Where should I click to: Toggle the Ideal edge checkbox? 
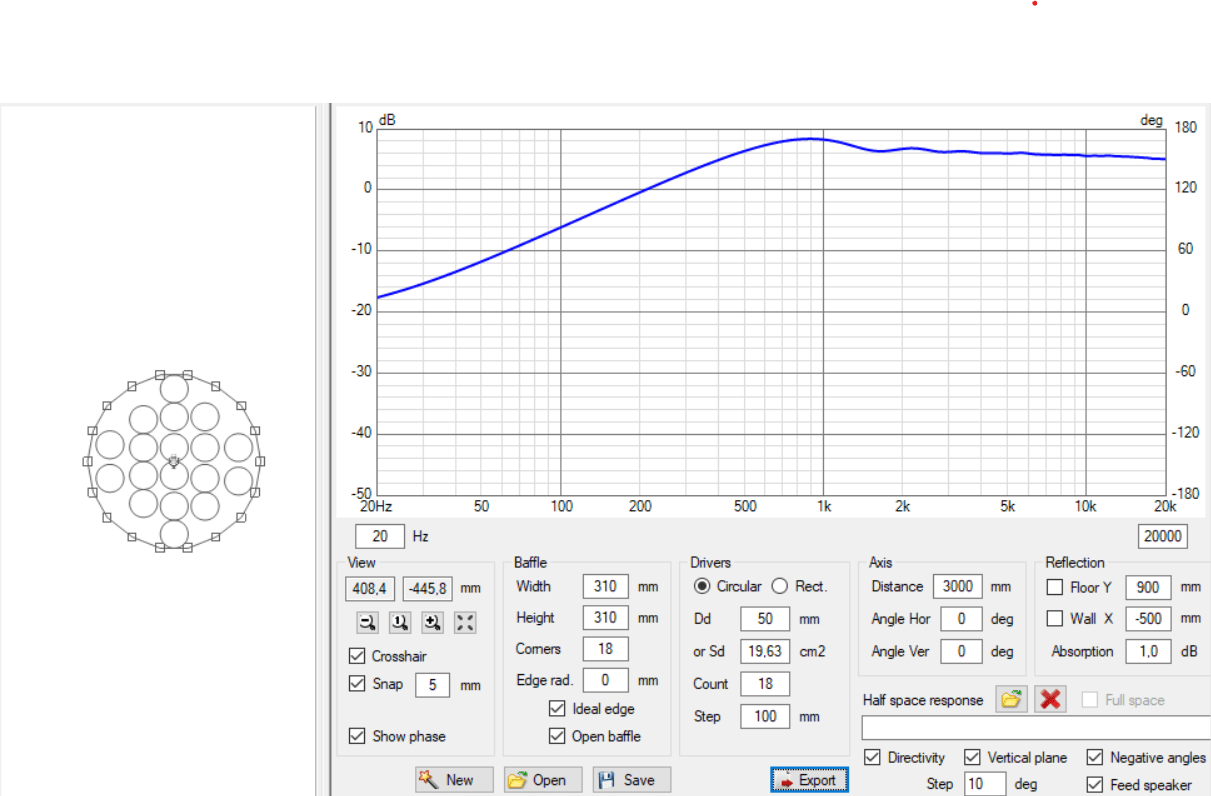(x=557, y=709)
